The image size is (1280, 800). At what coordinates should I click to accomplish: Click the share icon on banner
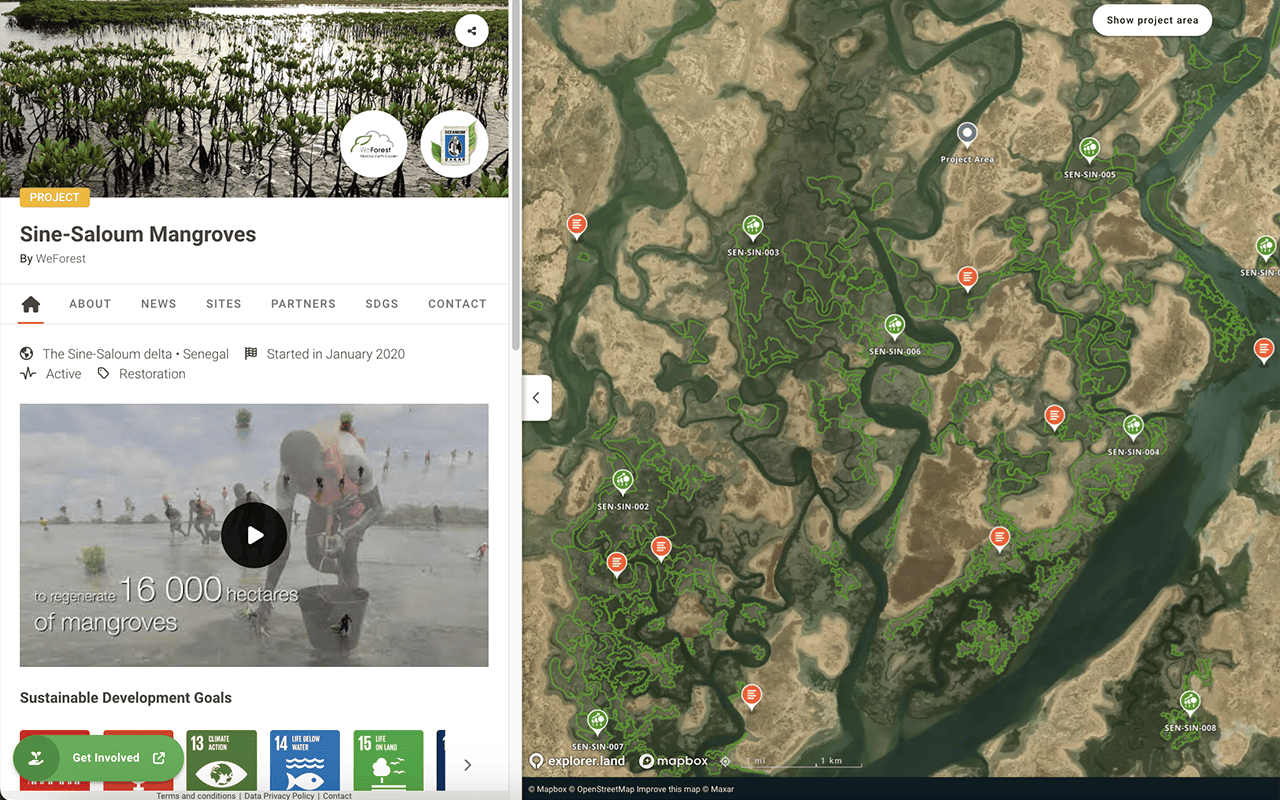coord(471,30)
